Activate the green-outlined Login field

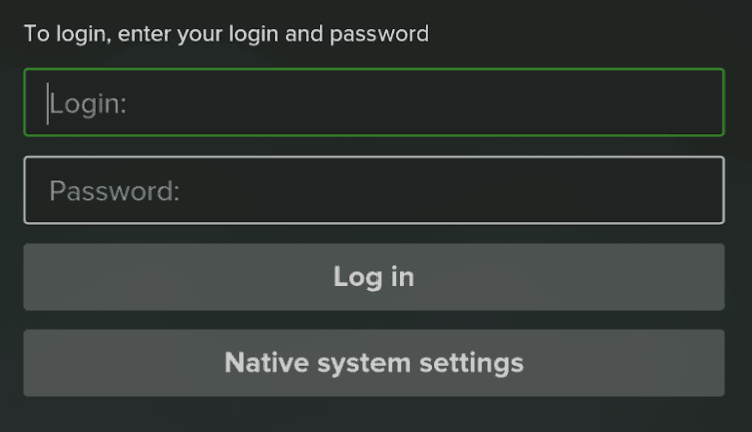tap(374, 102)
